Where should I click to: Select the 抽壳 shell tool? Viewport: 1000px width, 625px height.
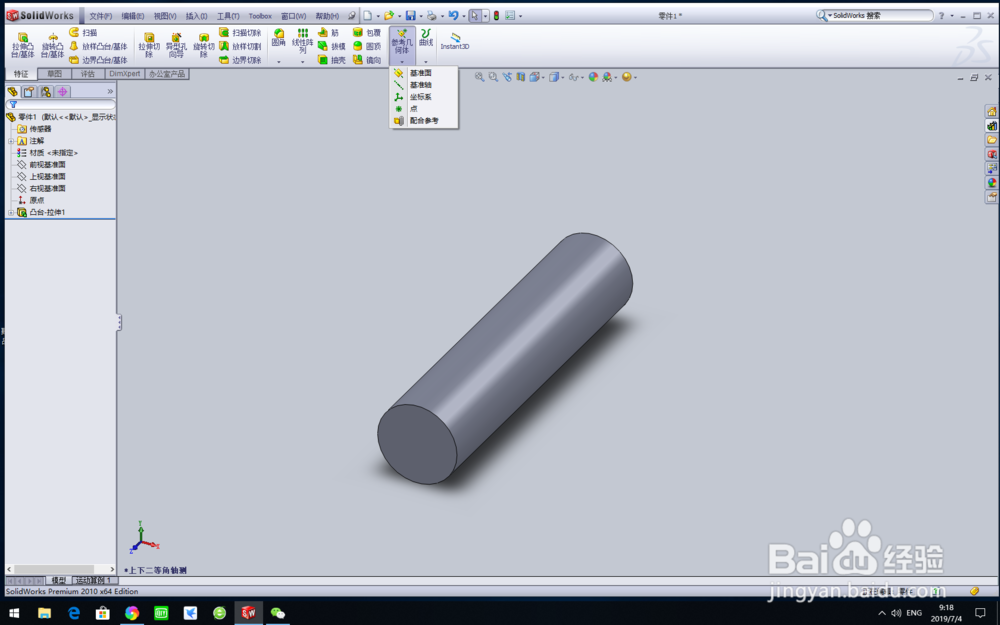tap(332, 60)
